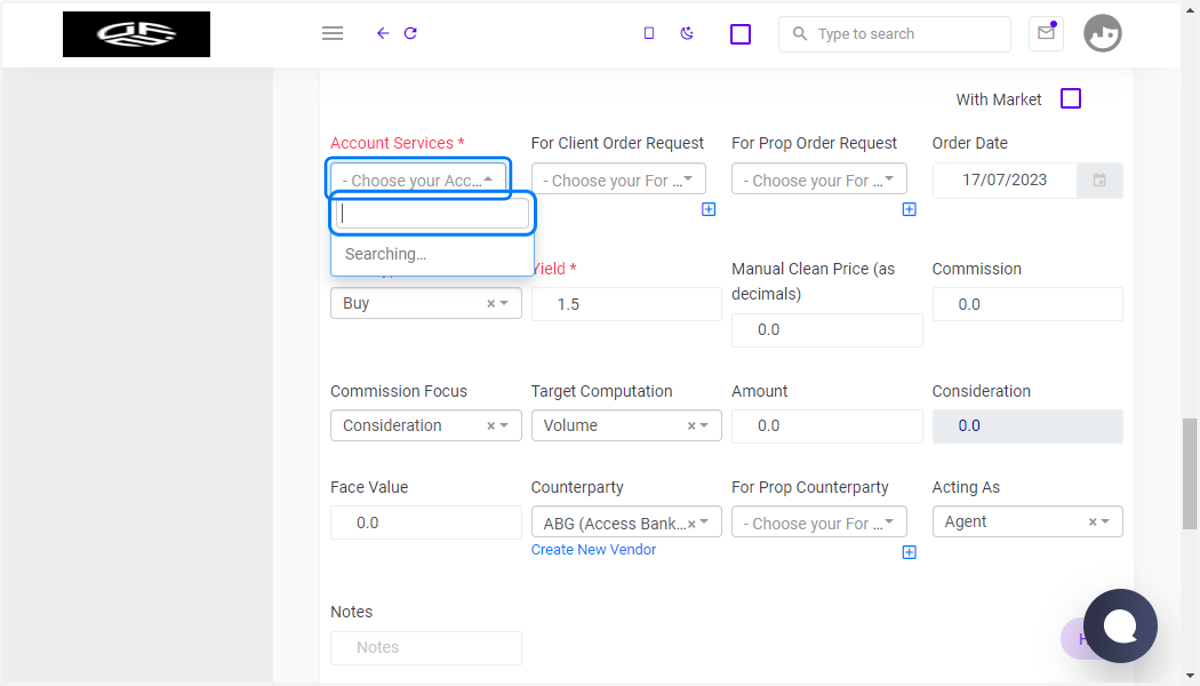1200x686 pixels.
Task: Click the plus icon under For Prop Order Request
Action: click(909, 209)
